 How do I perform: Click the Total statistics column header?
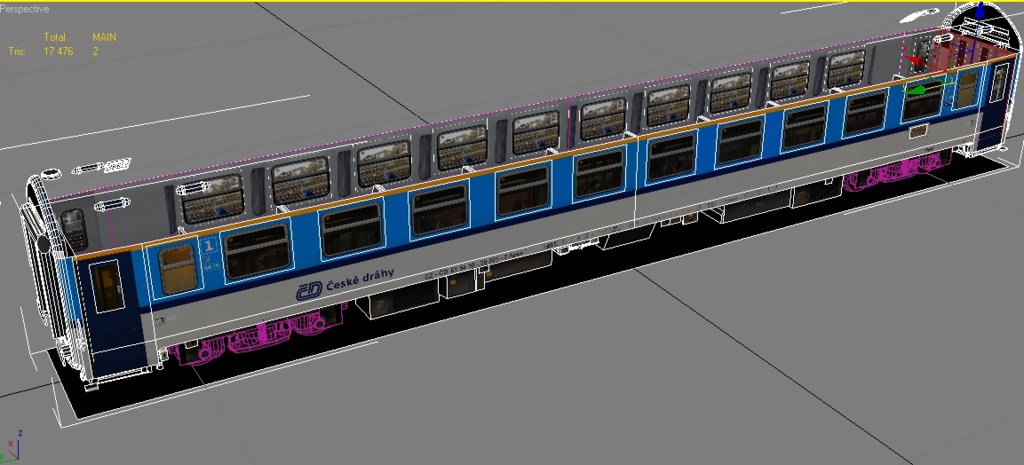[54, 38]
